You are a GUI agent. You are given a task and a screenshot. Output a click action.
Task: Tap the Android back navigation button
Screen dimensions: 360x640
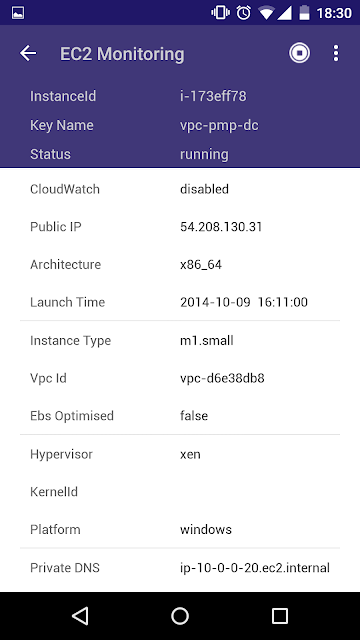pyautogui.click(x=80, y=616)
